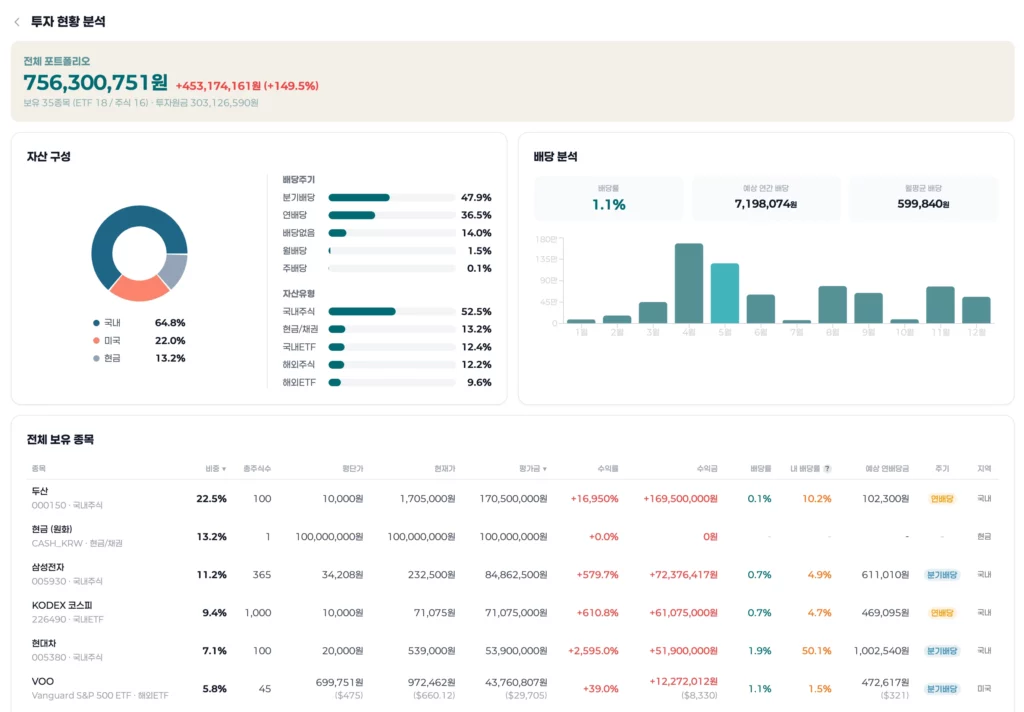Click the 분기배당 progress bar
Screen dimensions: 1024x712
tap(391, 197)
